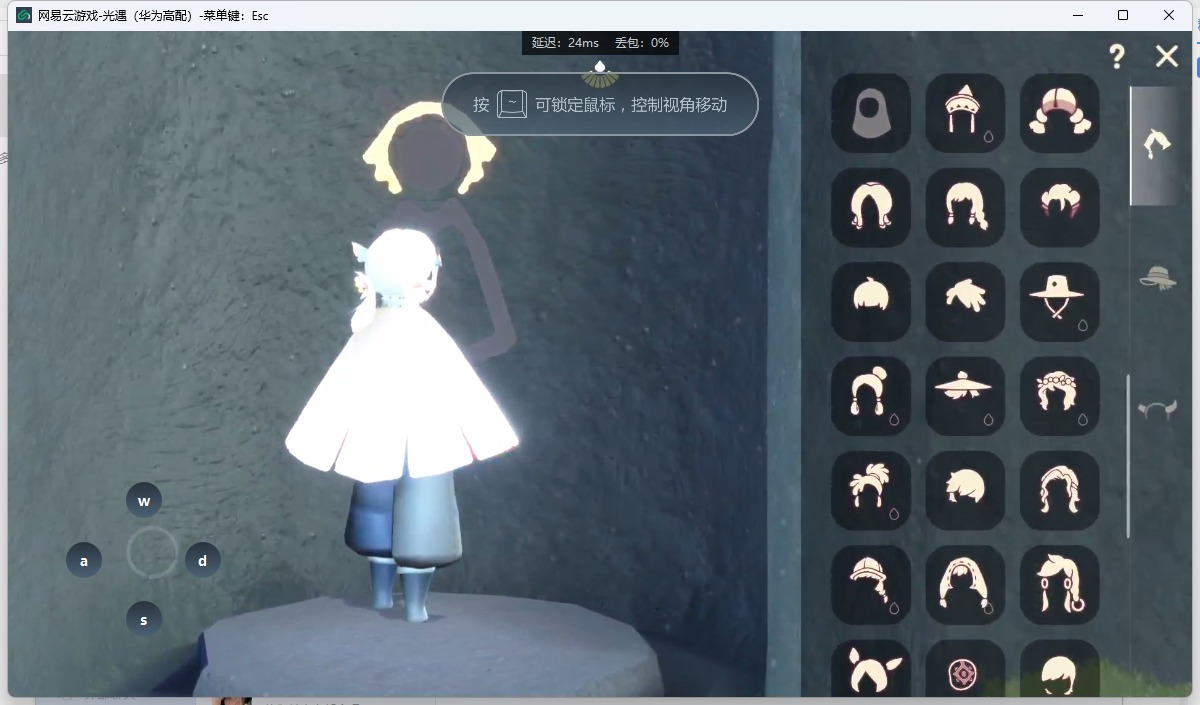Image resolution: width=1200 pixels, height=705 pixels.
Task: Close the in-game outfit selection panel
Action: click(1166, 57)
